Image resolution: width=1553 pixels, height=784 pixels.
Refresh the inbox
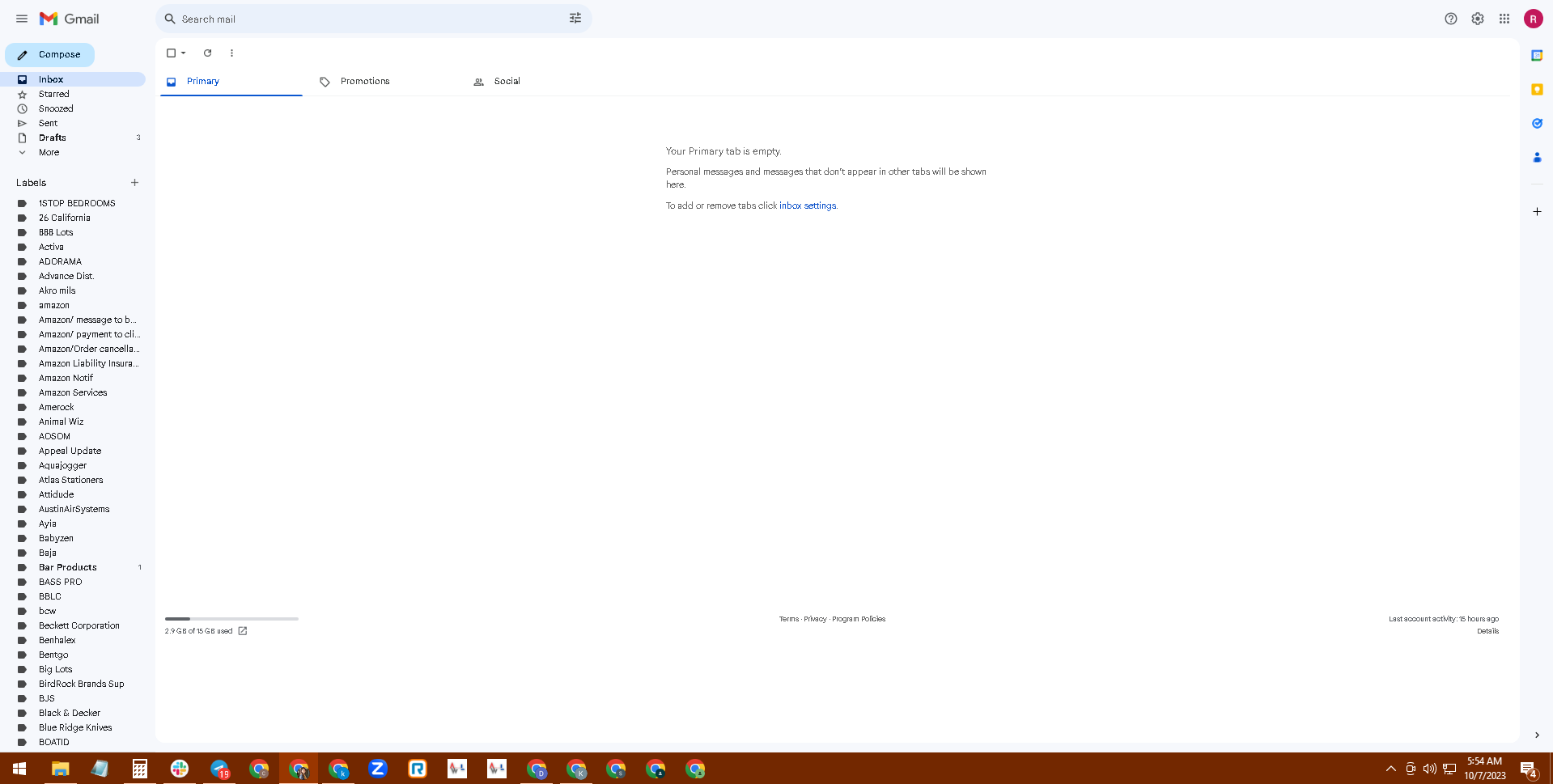207,53
